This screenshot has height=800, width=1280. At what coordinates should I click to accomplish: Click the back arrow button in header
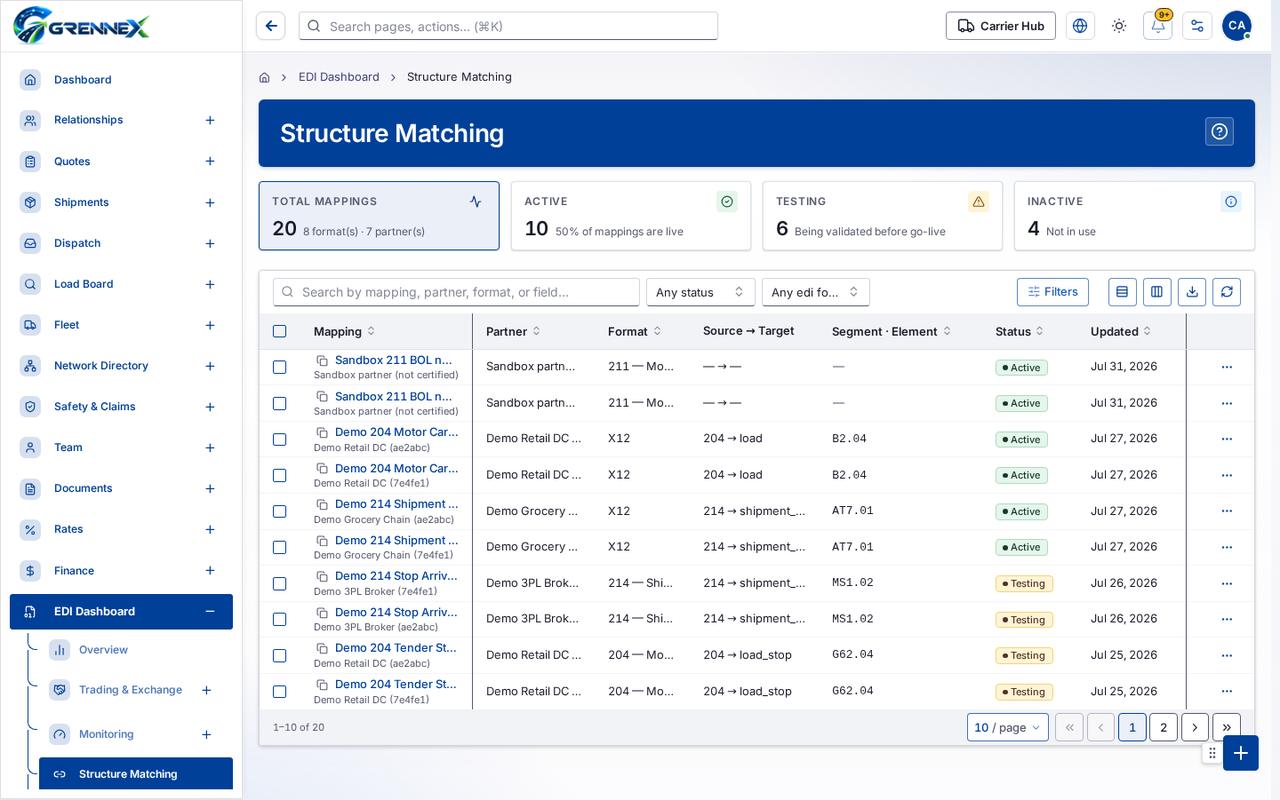pos(271,26)
